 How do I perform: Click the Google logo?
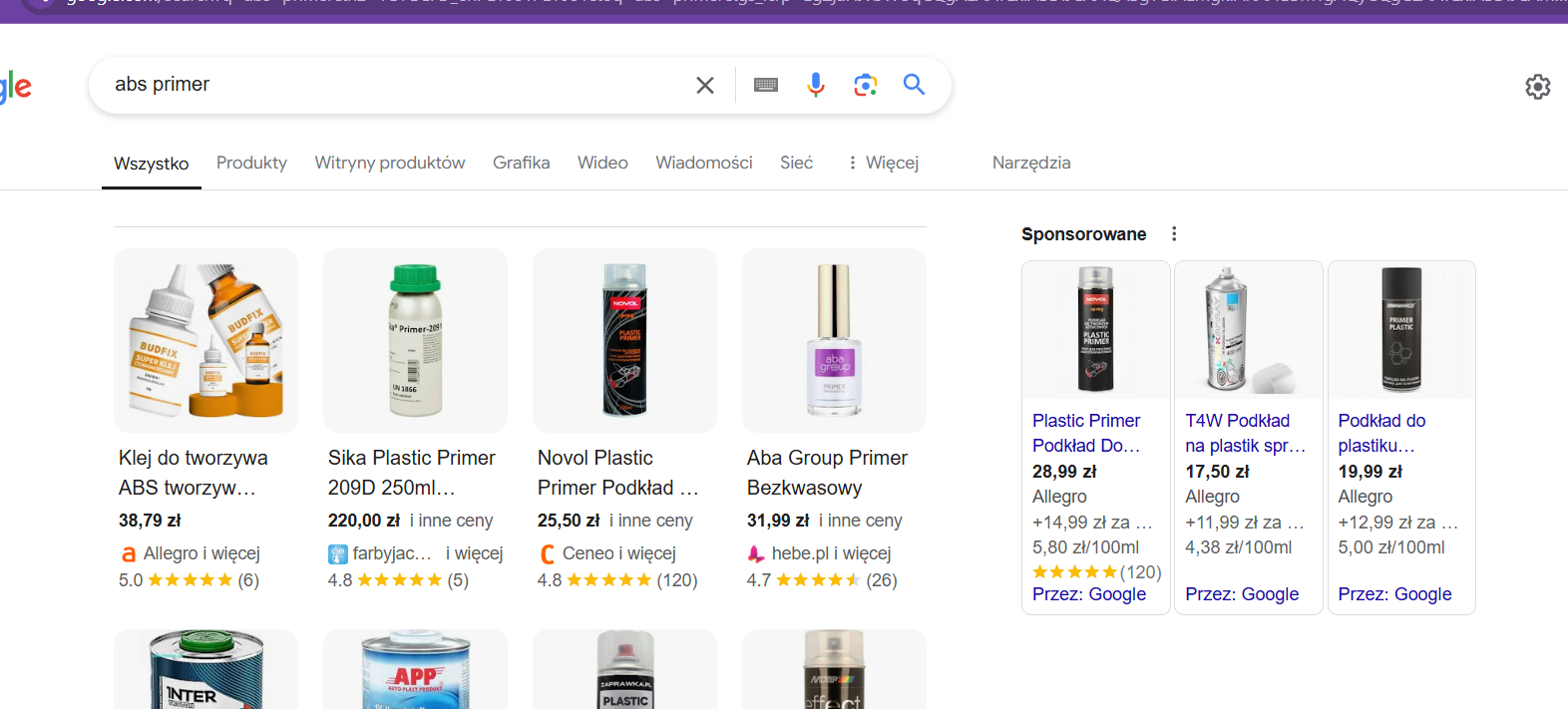coord(15,86)
